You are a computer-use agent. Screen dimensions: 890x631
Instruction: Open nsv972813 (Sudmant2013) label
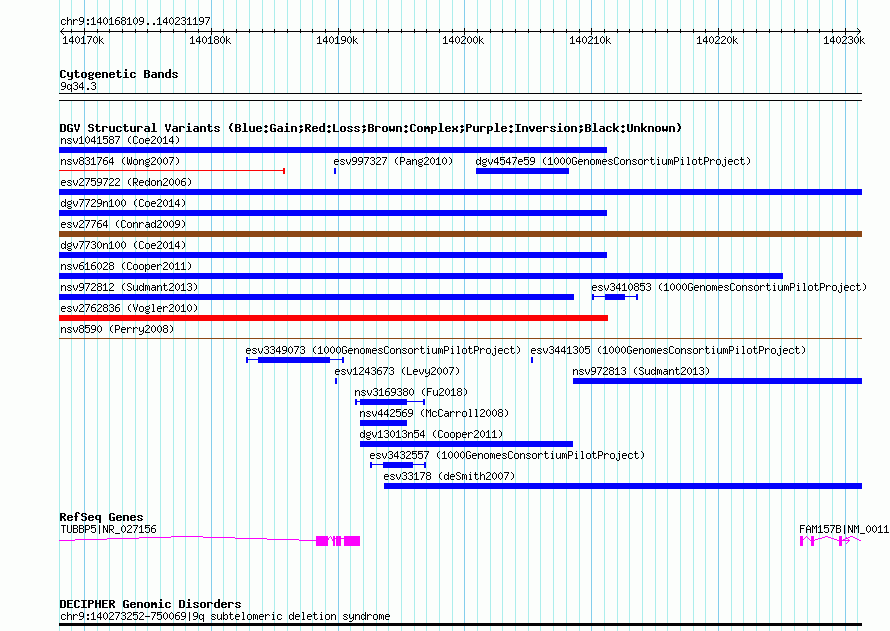click(641, 371)
